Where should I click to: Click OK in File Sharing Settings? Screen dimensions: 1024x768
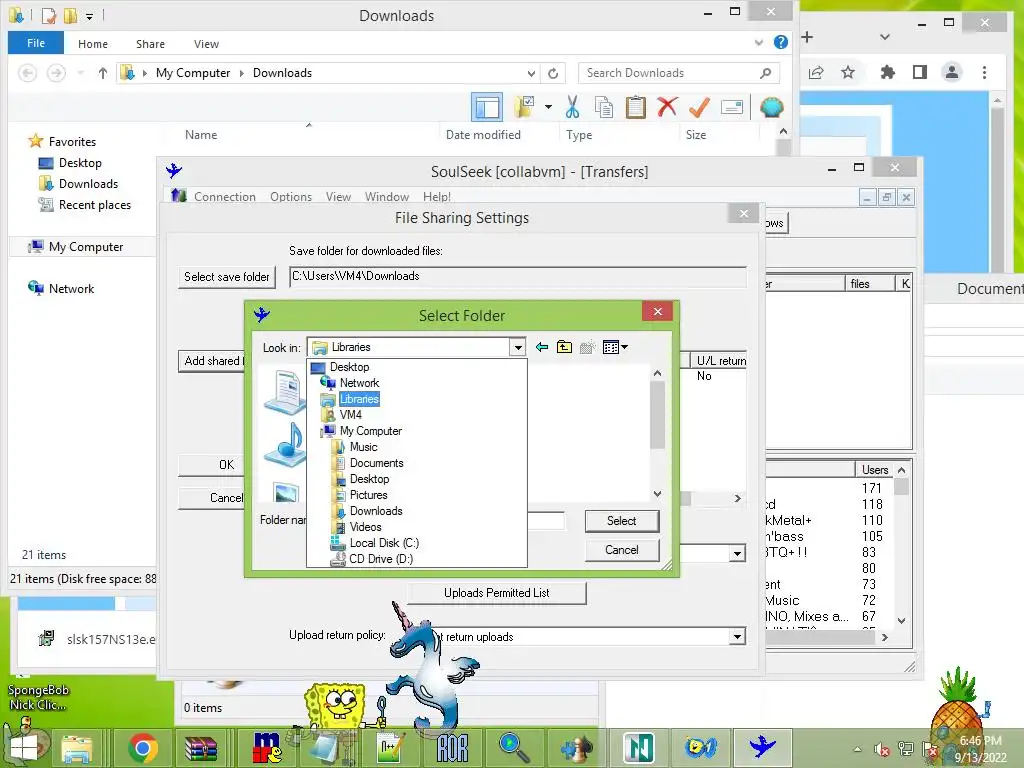211,464
